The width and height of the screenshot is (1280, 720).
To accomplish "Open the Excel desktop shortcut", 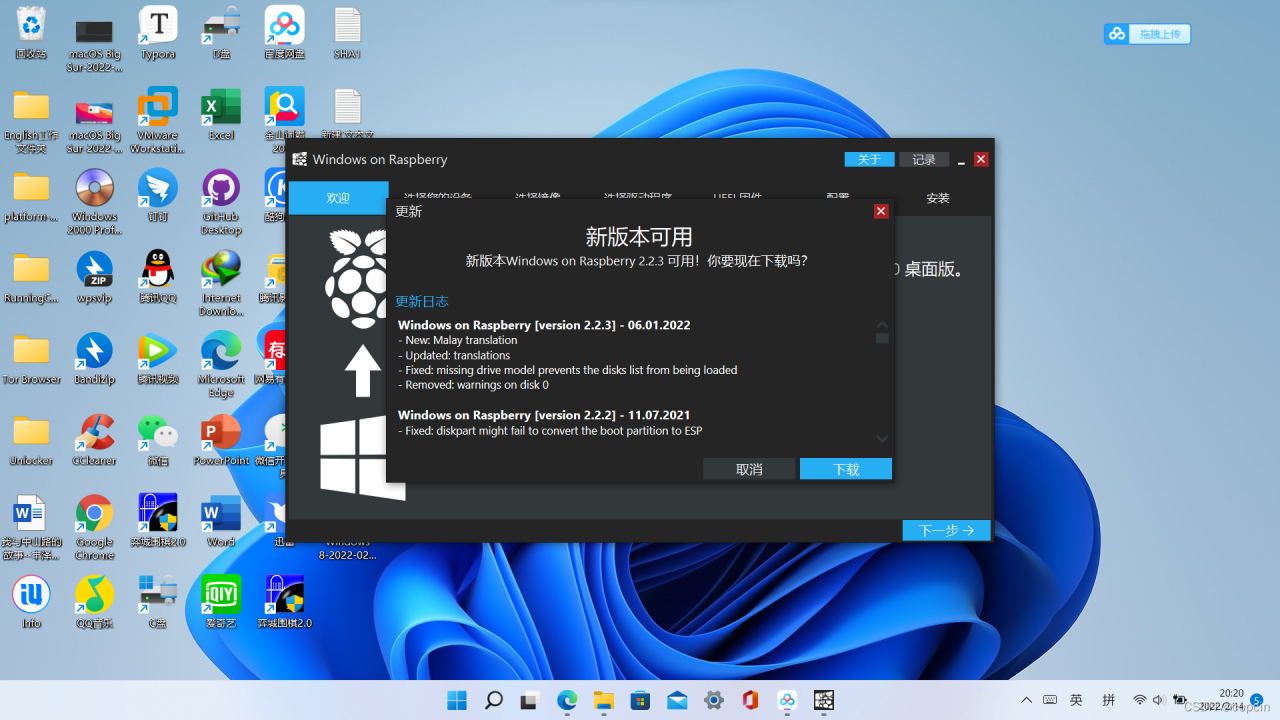I will click(x=221, y=115).
